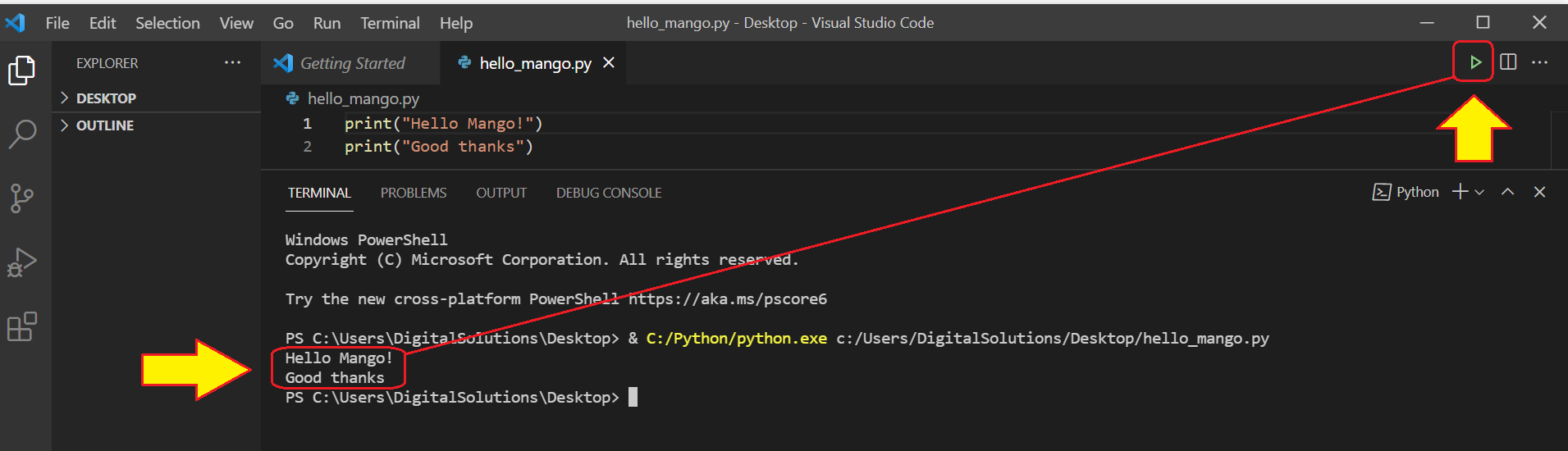This screenshot has width=1568, height=451.
Task: Click line number 1 in the gutter
Action: click(x=308, y=124)
